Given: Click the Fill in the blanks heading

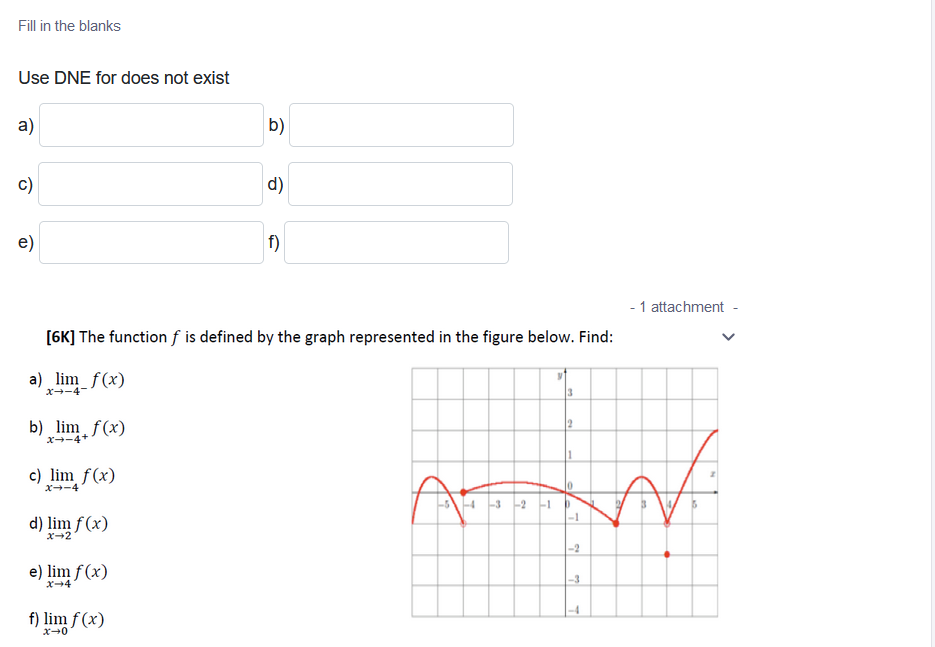Looking at the screenshot, I should click(x=68, y=25).
